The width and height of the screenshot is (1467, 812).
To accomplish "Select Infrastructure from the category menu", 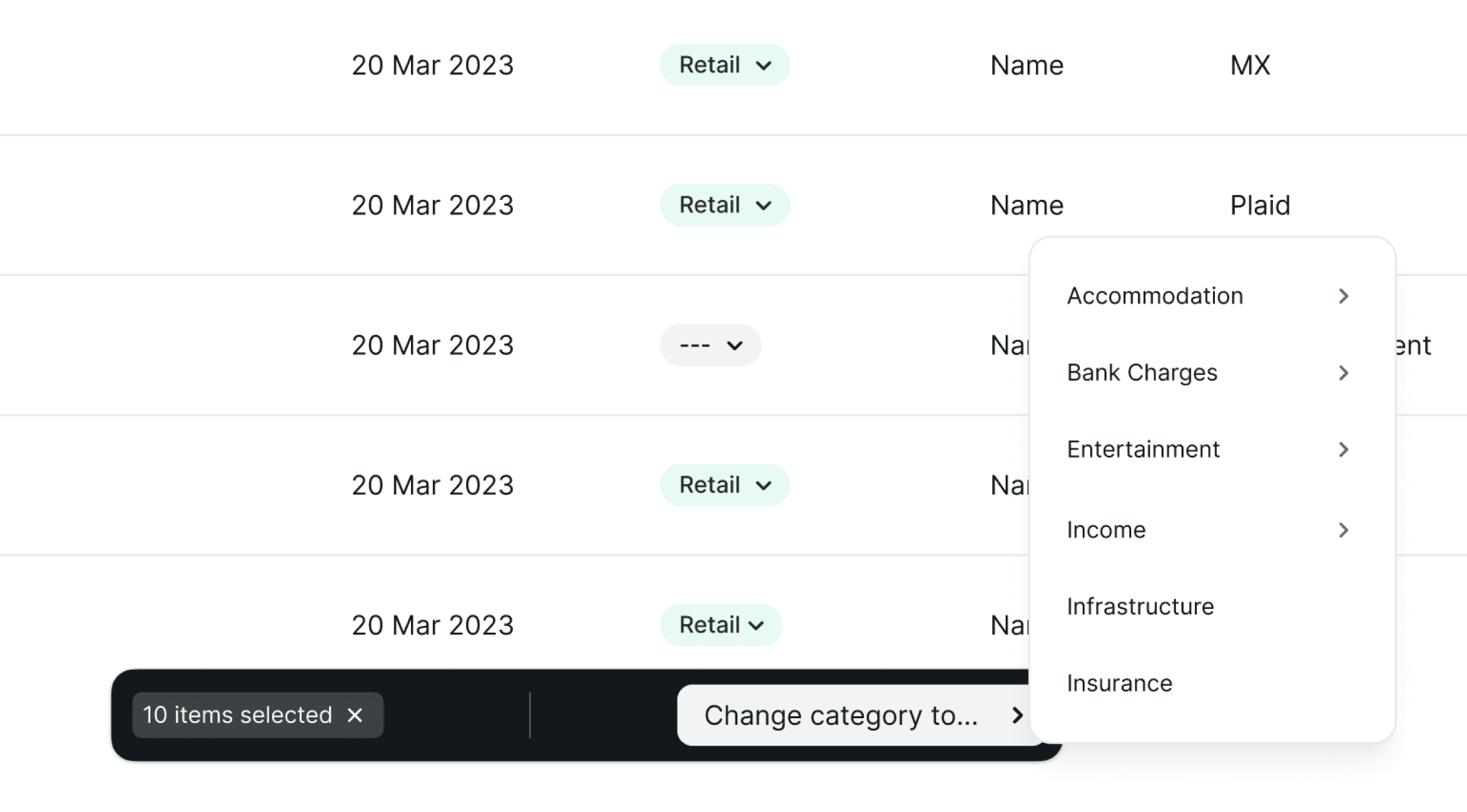I will click(x=1212, y=607).
